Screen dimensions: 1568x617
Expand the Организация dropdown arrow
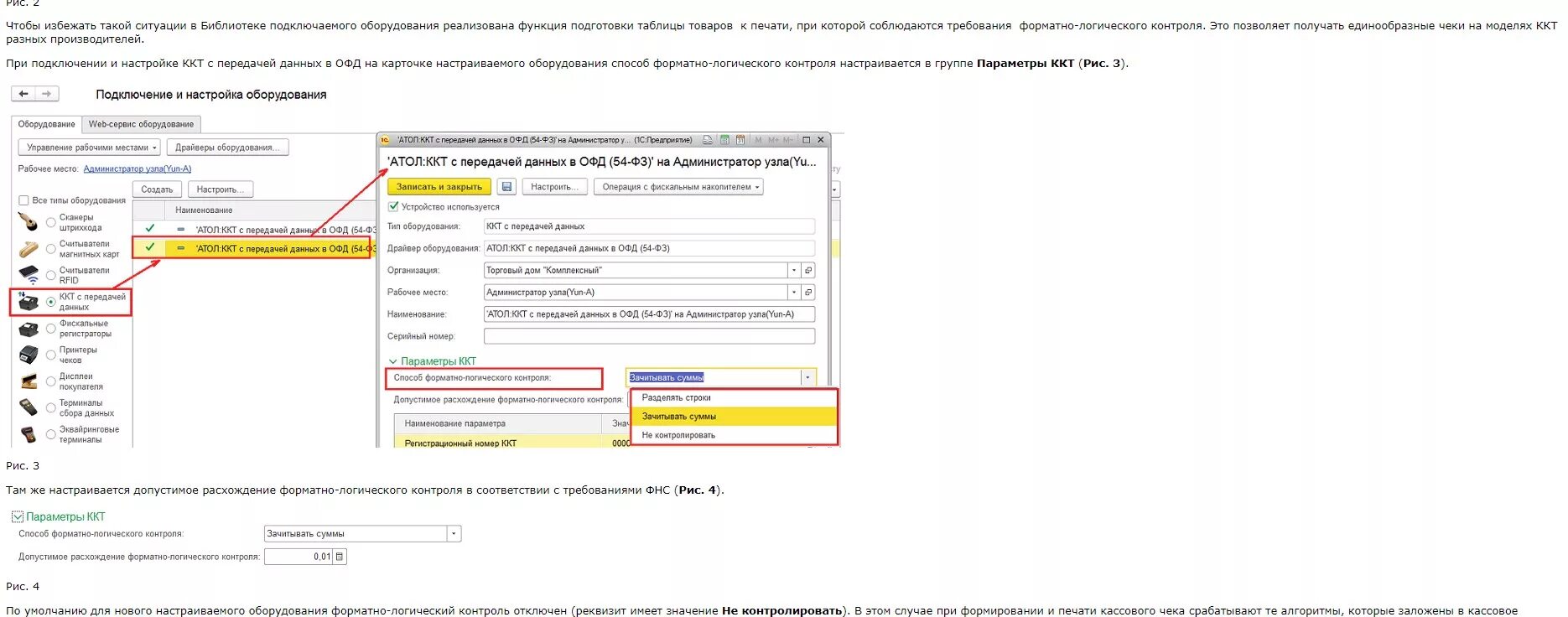(794, 270)
